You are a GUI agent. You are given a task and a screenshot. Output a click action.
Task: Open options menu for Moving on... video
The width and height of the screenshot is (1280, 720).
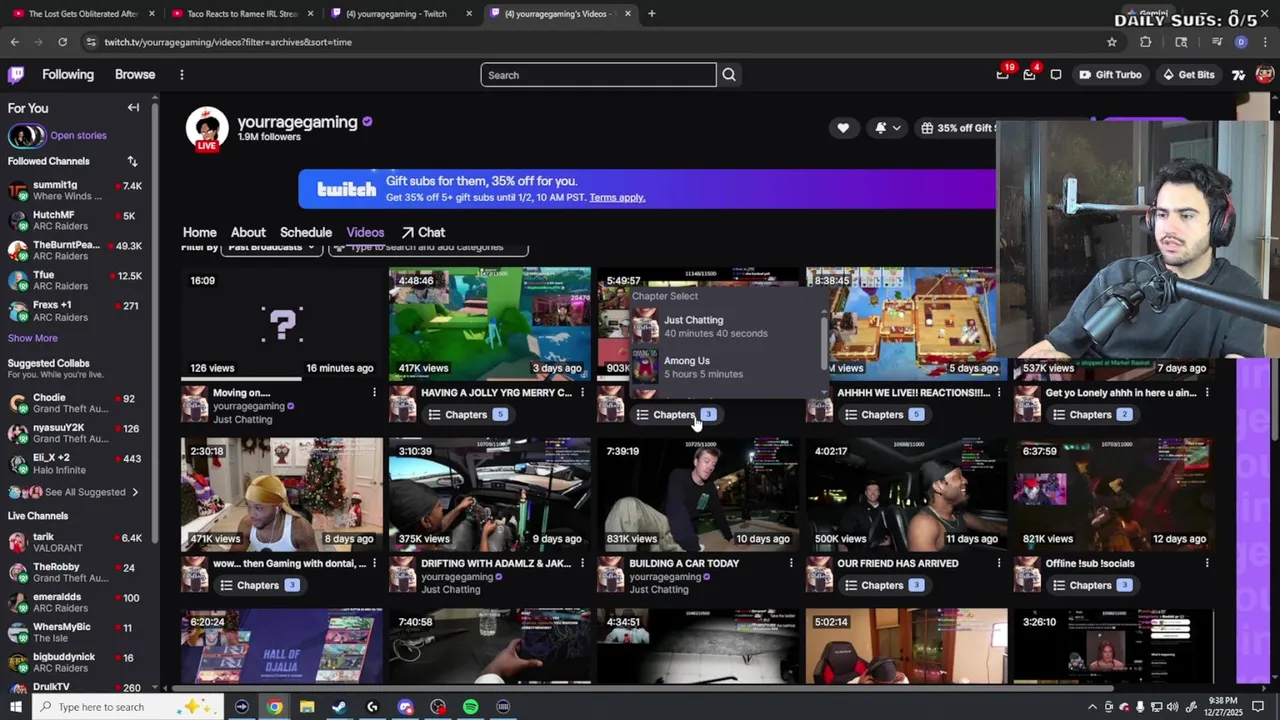374,393
